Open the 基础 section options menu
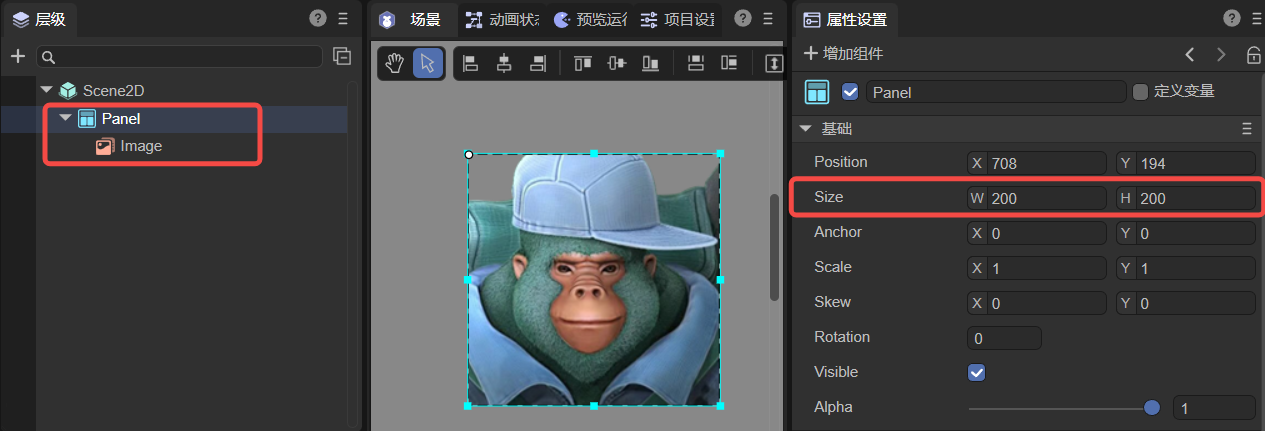 1247,129
